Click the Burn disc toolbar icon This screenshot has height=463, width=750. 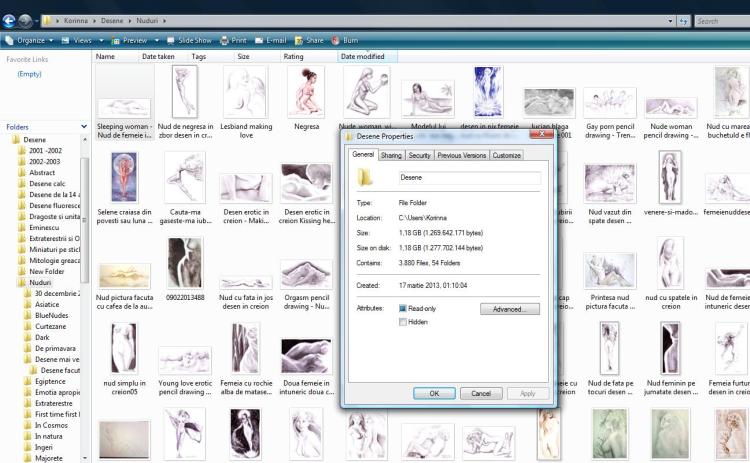pyautogui.click(x=335, y=41)
